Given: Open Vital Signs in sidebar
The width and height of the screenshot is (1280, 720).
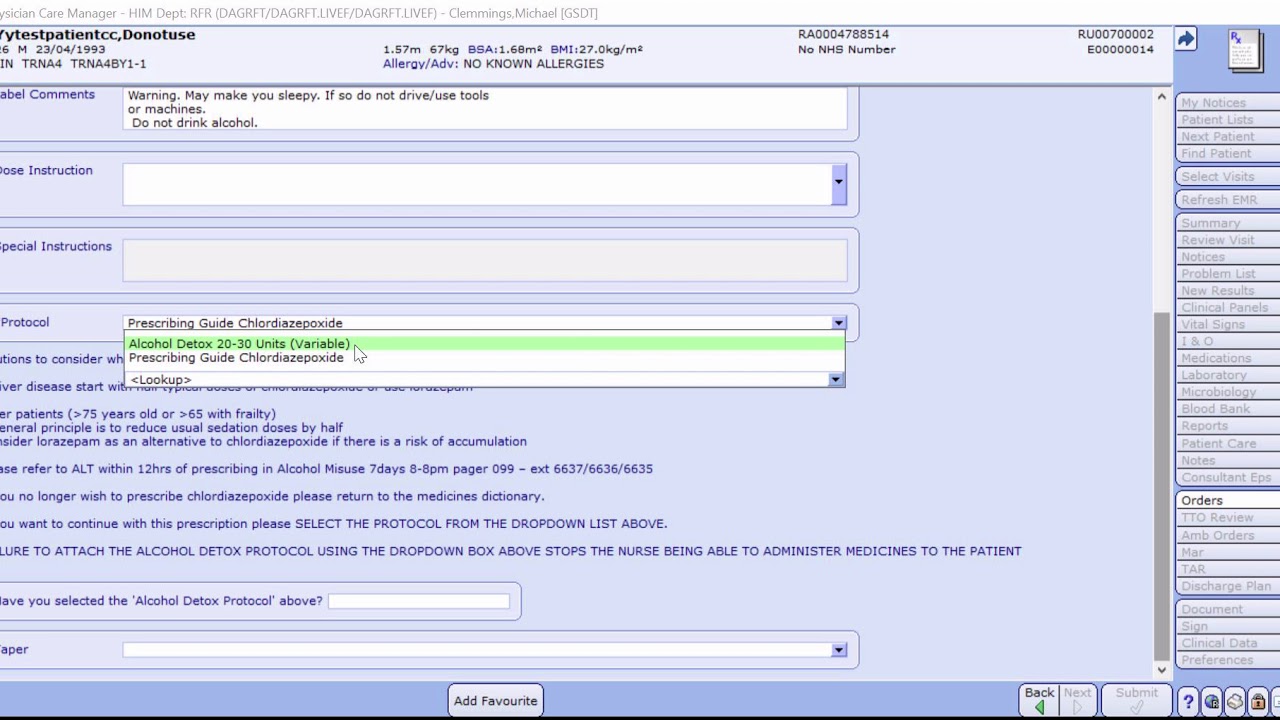Looking at the screenshot, I should (x=1228, y=324).
